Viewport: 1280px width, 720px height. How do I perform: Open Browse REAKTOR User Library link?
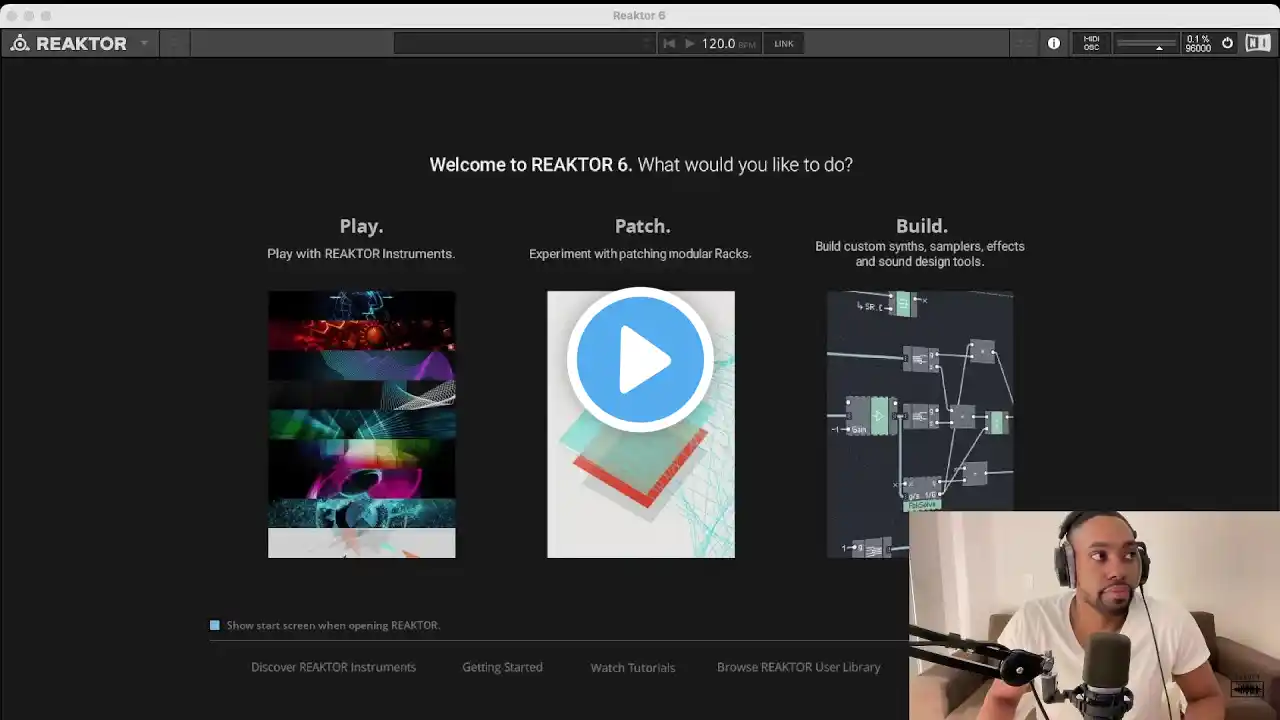[x=799, y=667]
